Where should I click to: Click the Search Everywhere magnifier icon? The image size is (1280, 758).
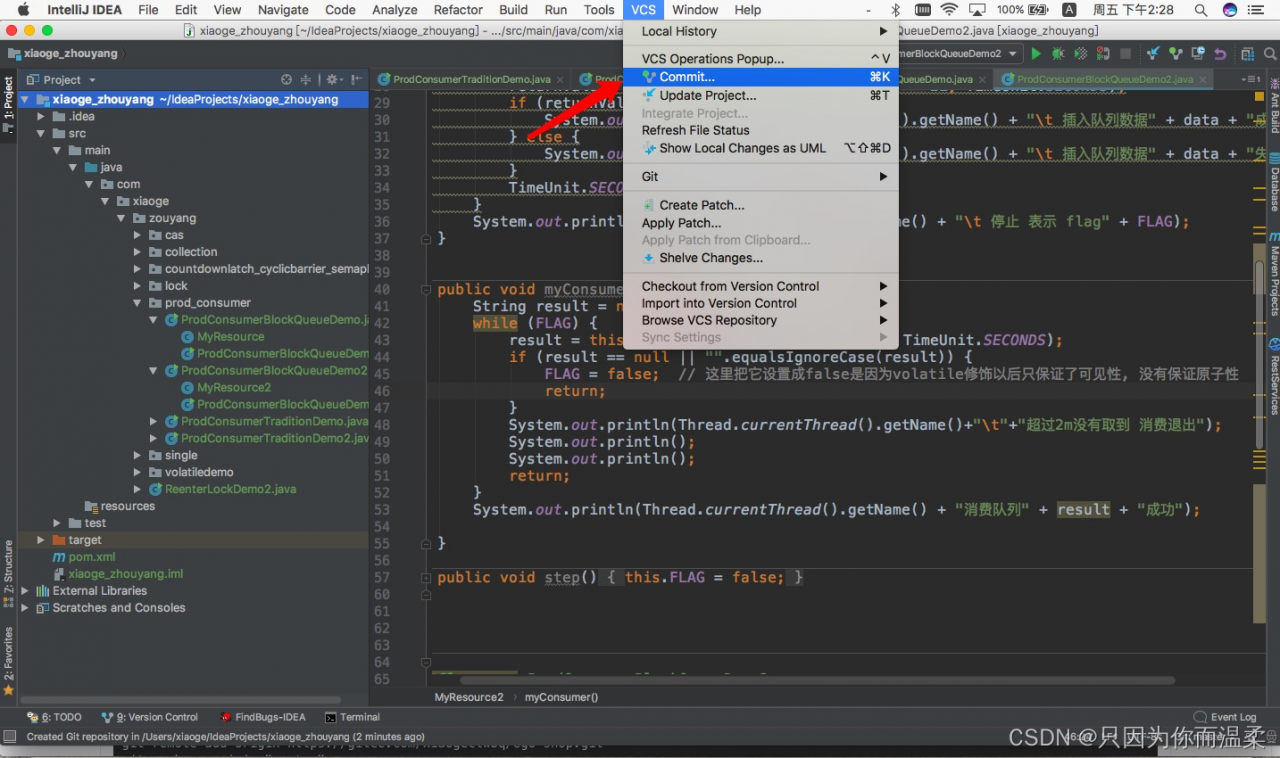point(1270,54)
